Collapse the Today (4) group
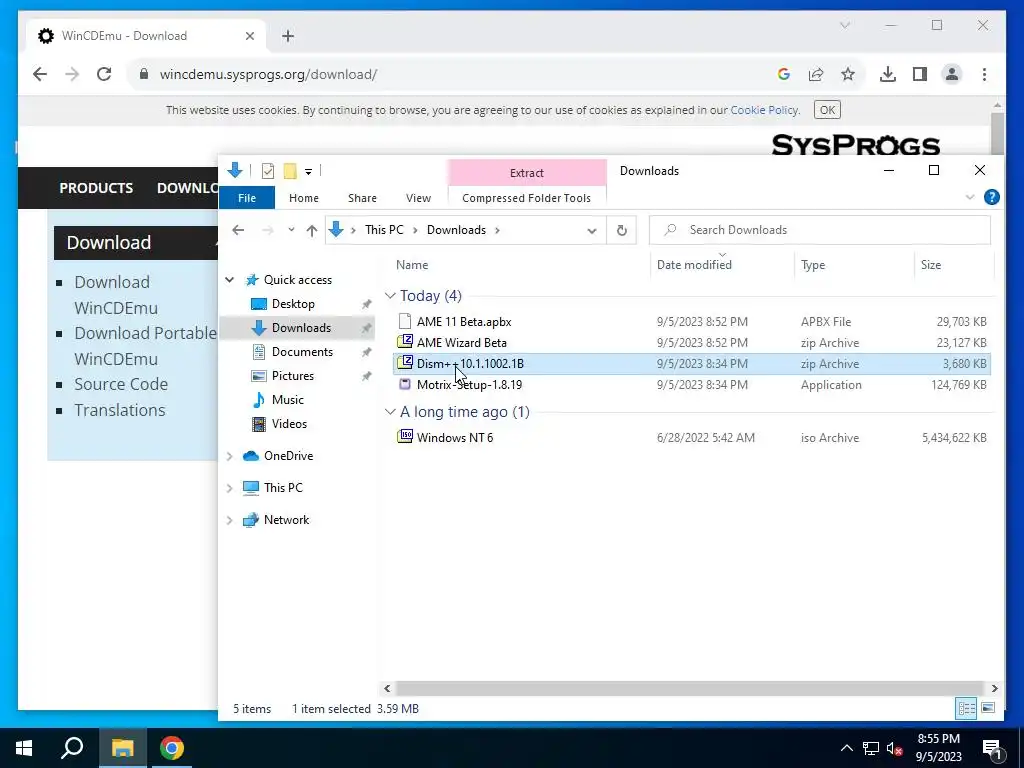This screenshot has width=1024, height=768. (x=390, y=296)
